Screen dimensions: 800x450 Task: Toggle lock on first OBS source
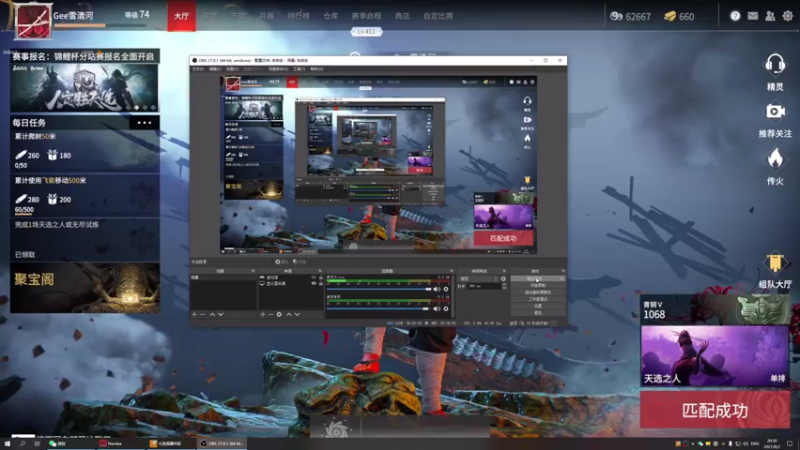(x=321, y=277)
